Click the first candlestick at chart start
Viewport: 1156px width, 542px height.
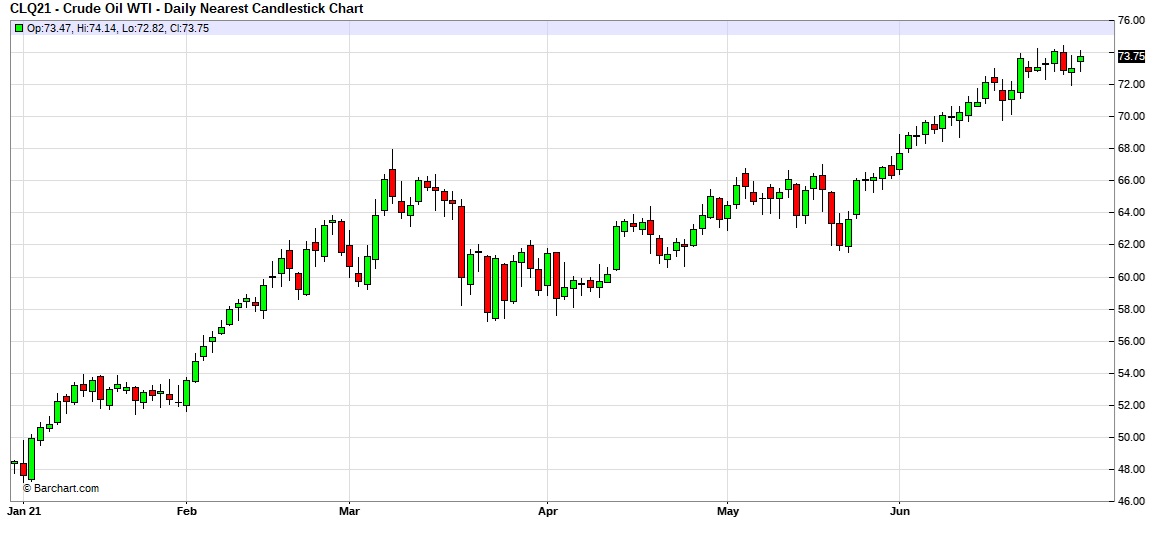point(14,462)
